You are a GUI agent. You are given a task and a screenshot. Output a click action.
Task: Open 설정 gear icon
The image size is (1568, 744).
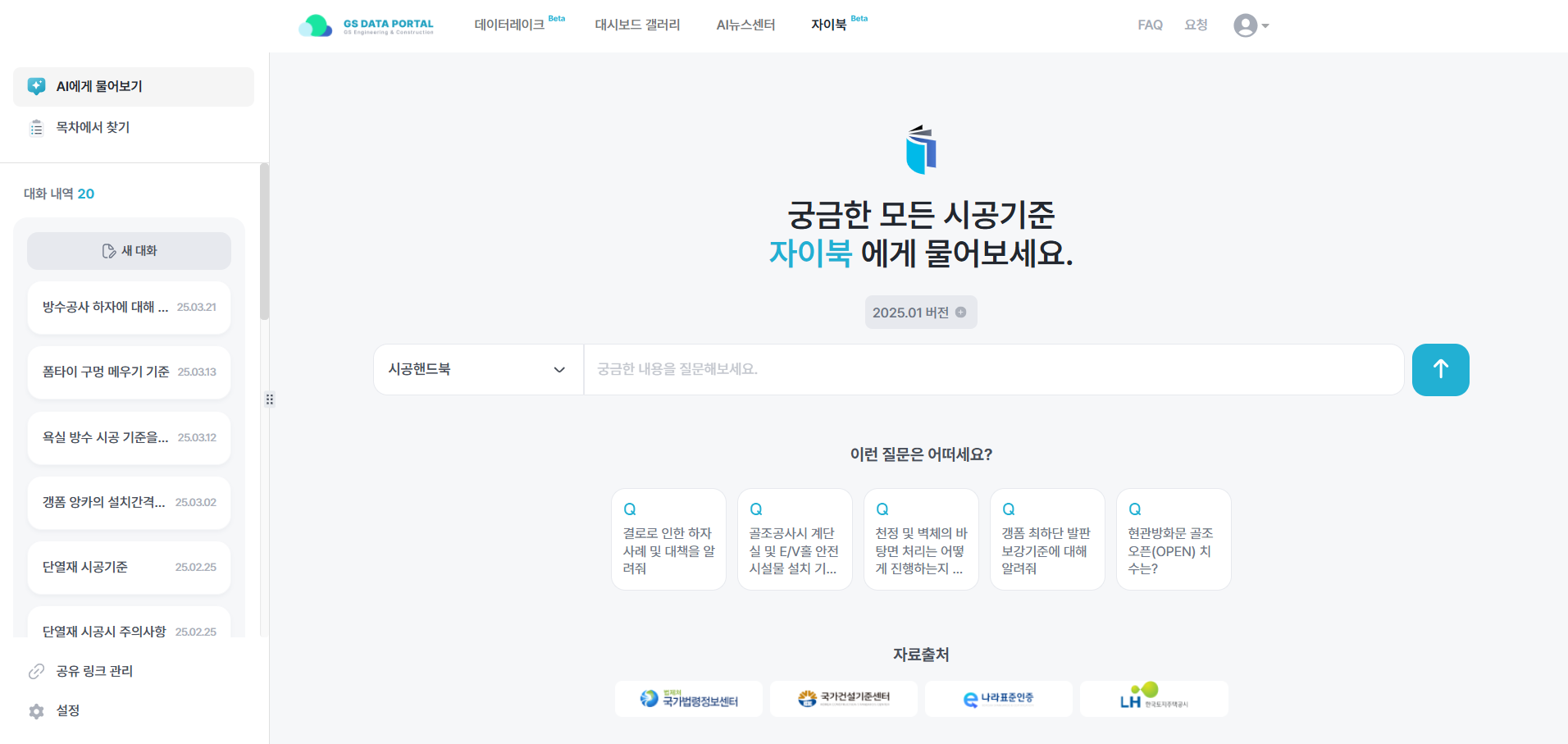(36, 711)
